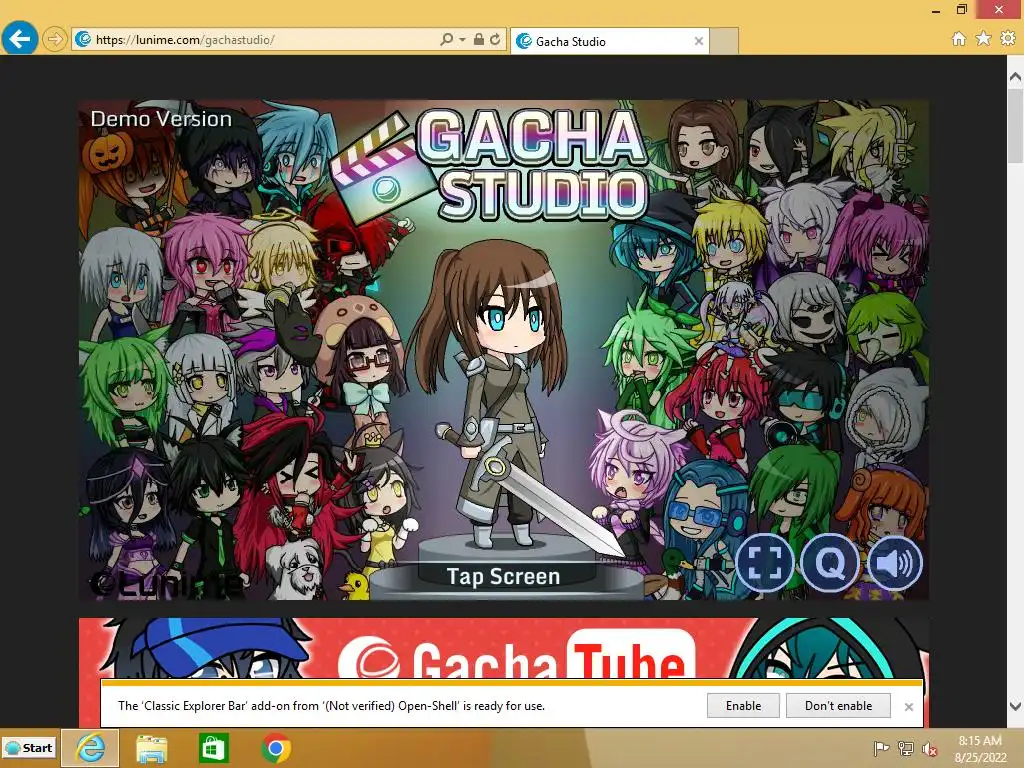Viewport: 1024px width, 768px height.
Task: Click the address bar search magnifier icon
Action: coord(447,39)
